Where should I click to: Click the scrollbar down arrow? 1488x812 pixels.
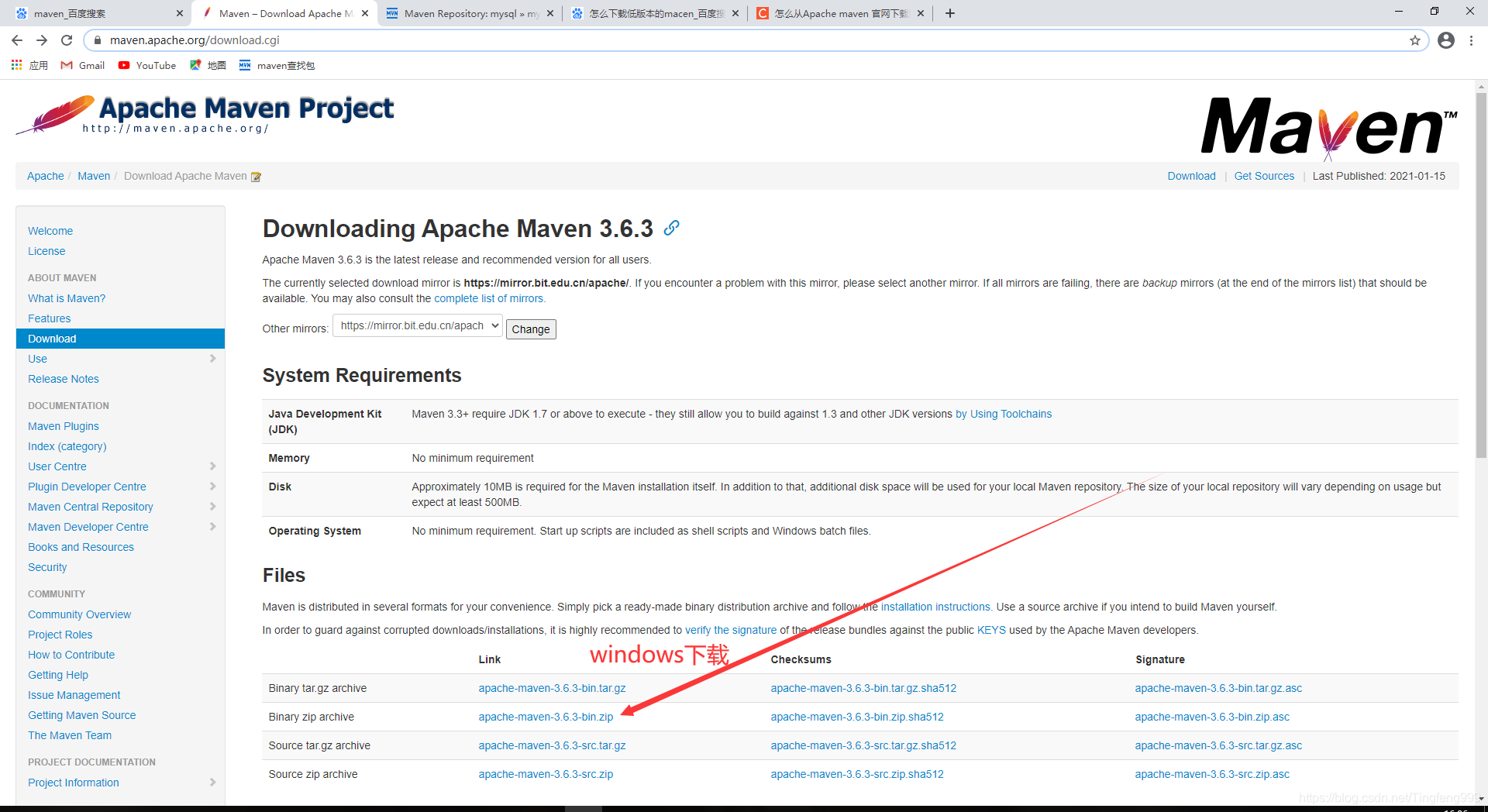[x=1481, y=798]
